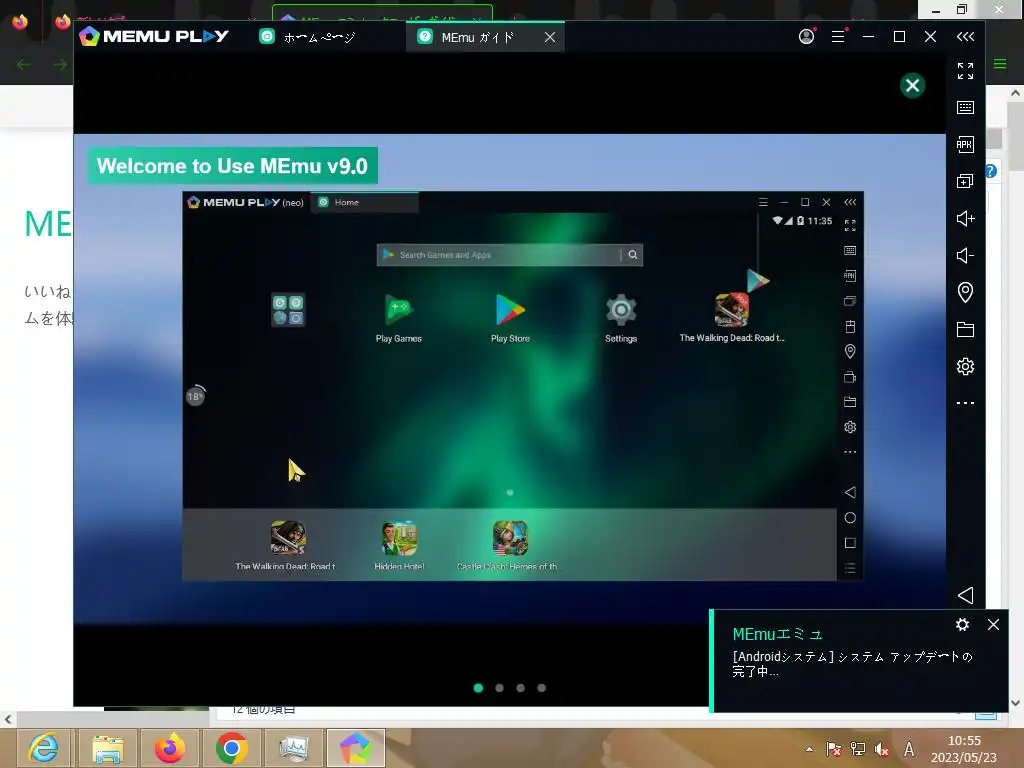Click Play Store icon in guide image
This screenshot has height=768, width=1024.
point(510,310)
